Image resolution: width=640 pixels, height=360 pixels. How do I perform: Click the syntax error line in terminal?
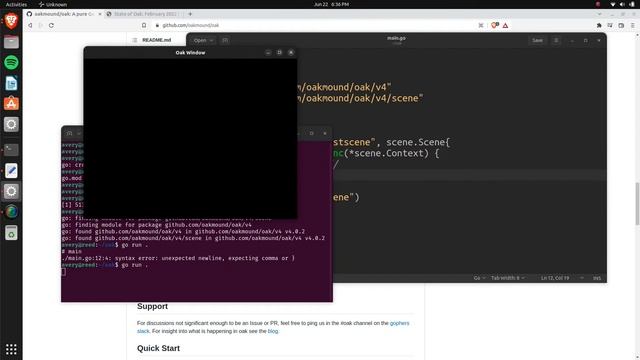178,258
